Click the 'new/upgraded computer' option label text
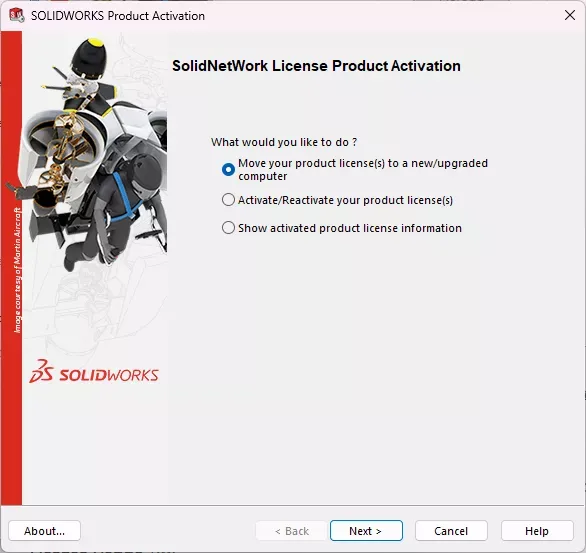Viewport: 586px width, 553px height. (363, 170)
